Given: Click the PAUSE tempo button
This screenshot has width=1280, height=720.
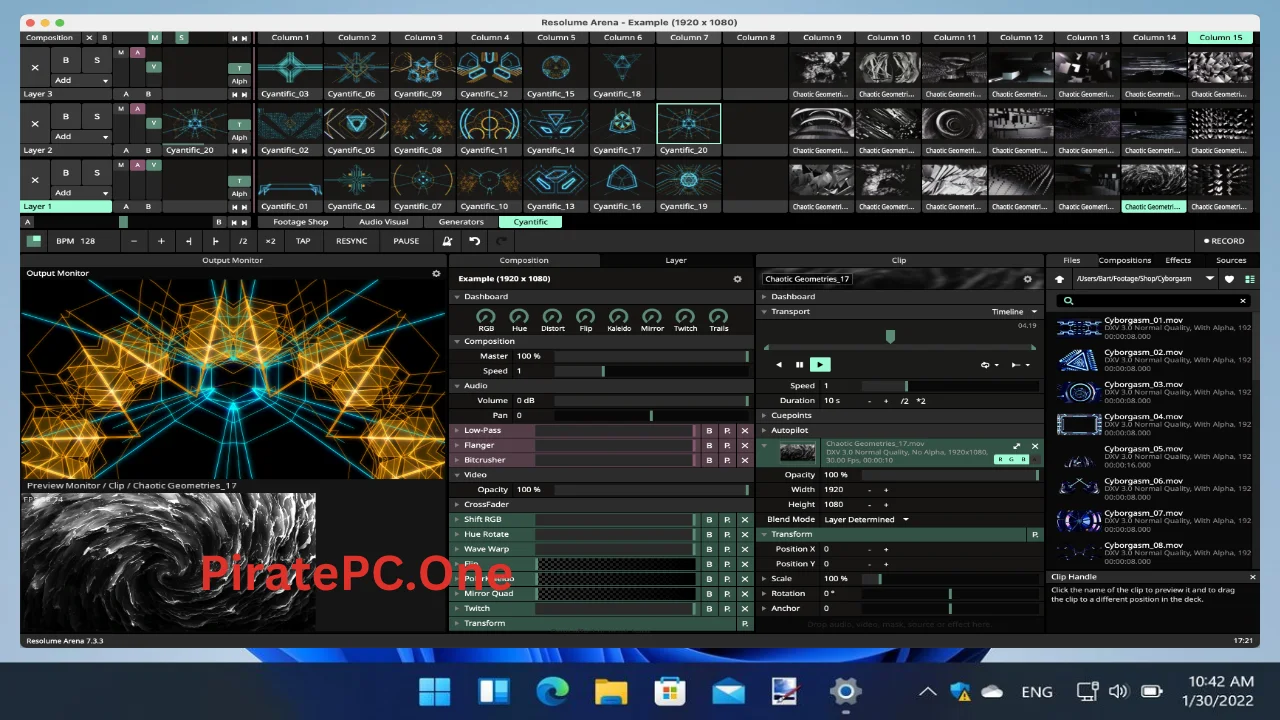Looking at the screenshot, I should (x=406, y=241).
